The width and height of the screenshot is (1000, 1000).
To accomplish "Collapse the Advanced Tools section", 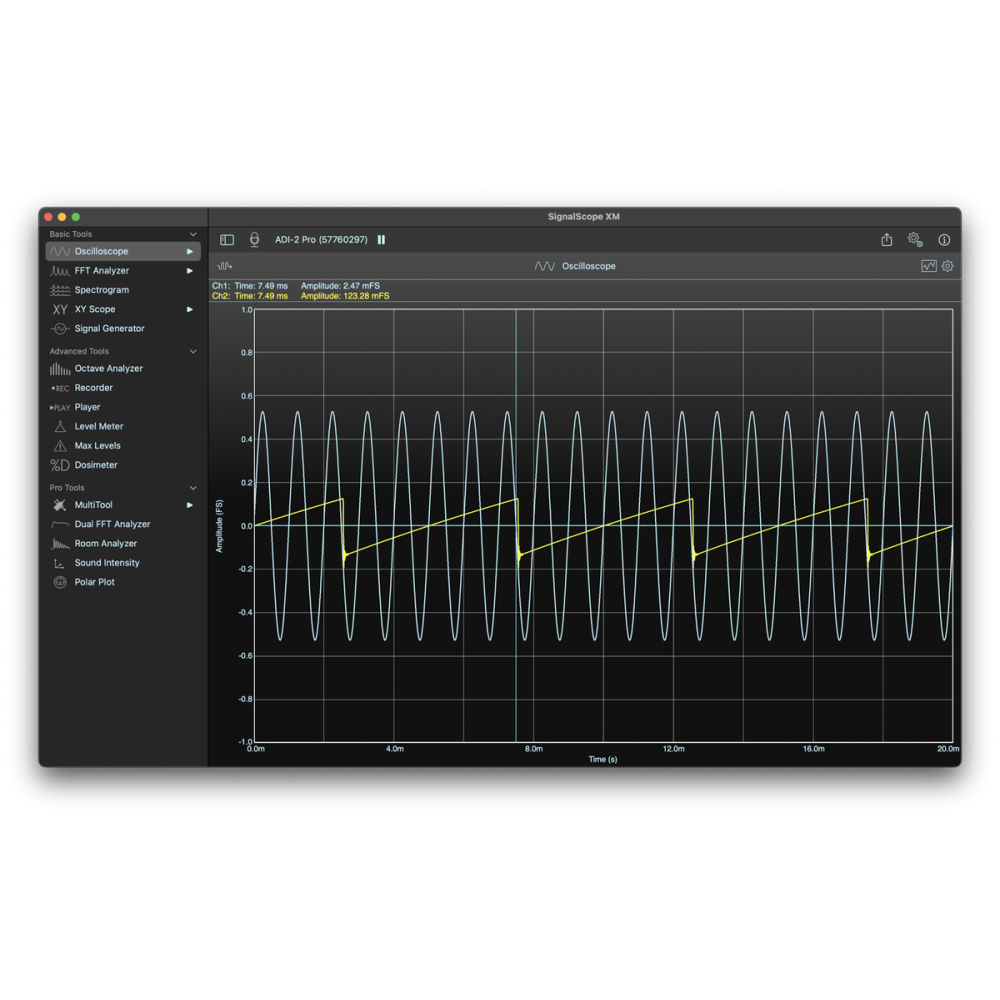I will pos(193,352).
